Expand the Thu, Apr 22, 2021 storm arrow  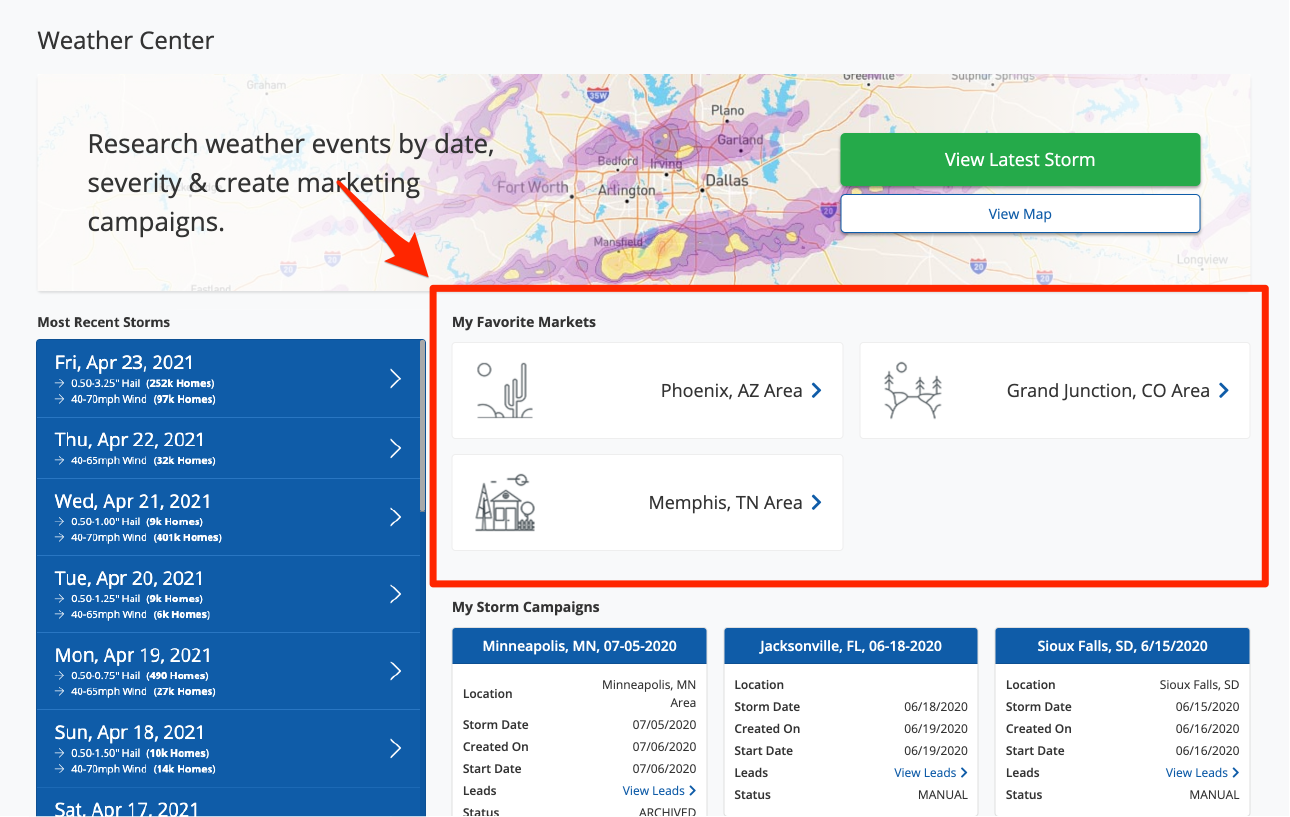pos(395,448)
